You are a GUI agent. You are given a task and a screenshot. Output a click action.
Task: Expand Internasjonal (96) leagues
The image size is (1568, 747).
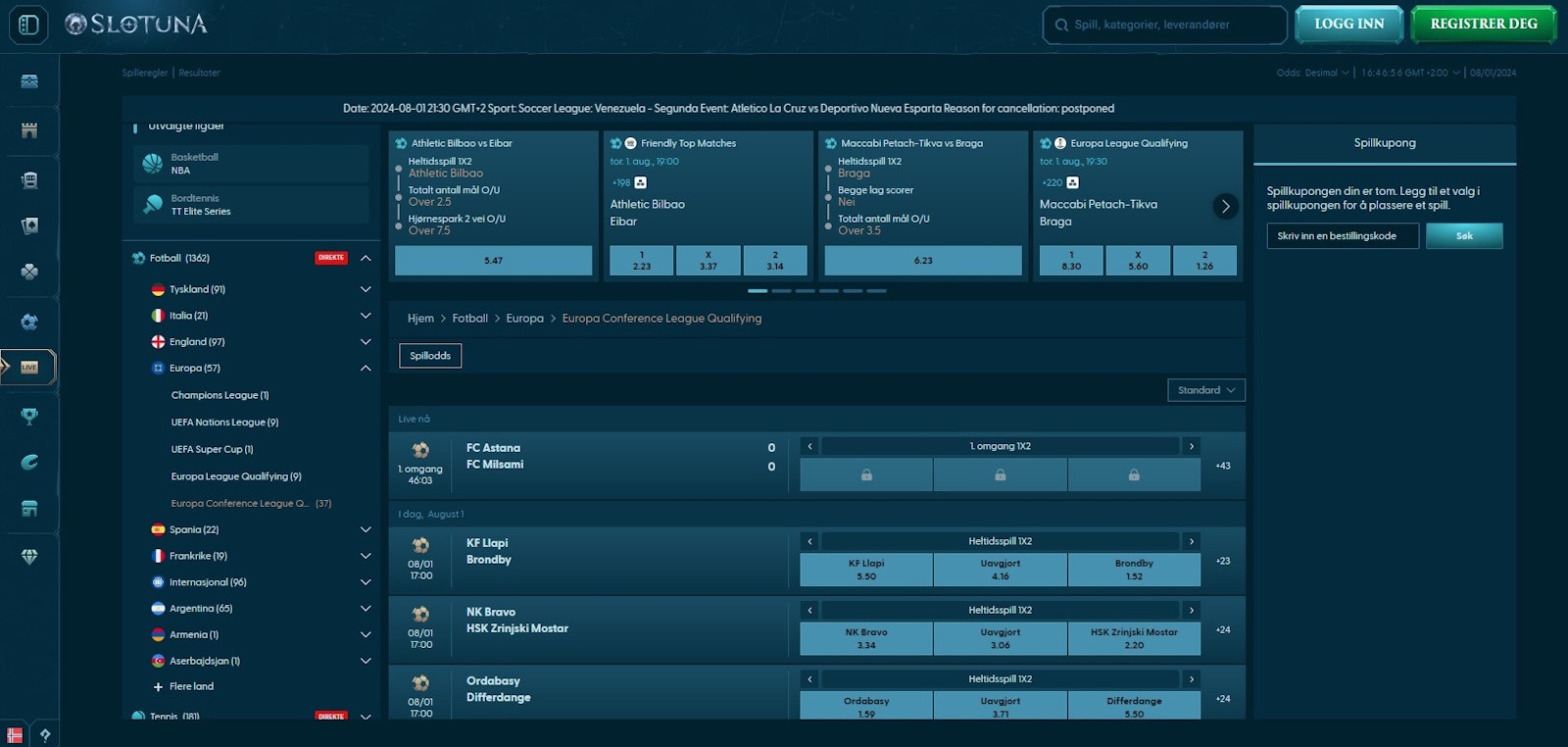(366, 582)
